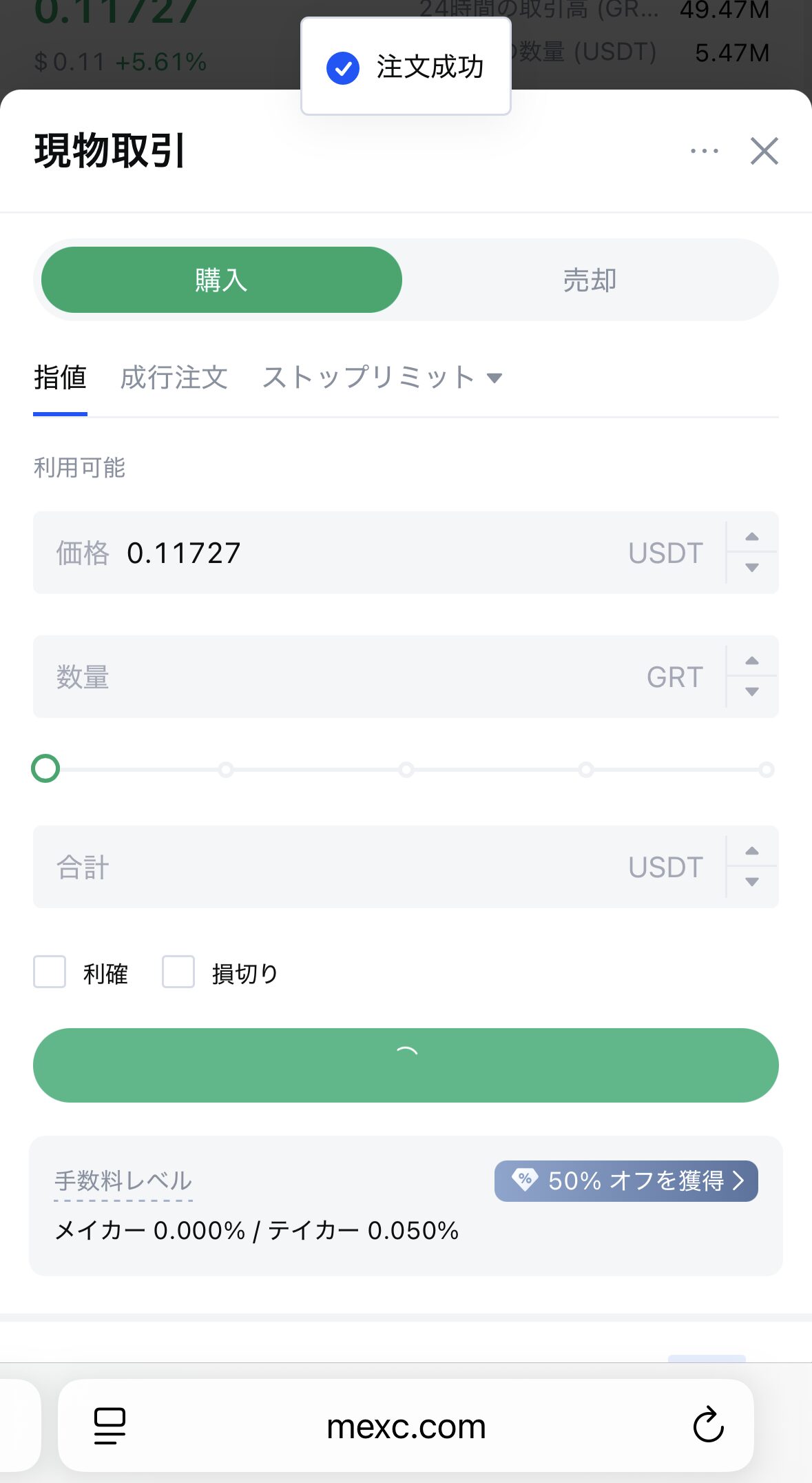The image size is (812, 1483).
Task: Increase 価格 with the up arrow
Action: point(752,537)
